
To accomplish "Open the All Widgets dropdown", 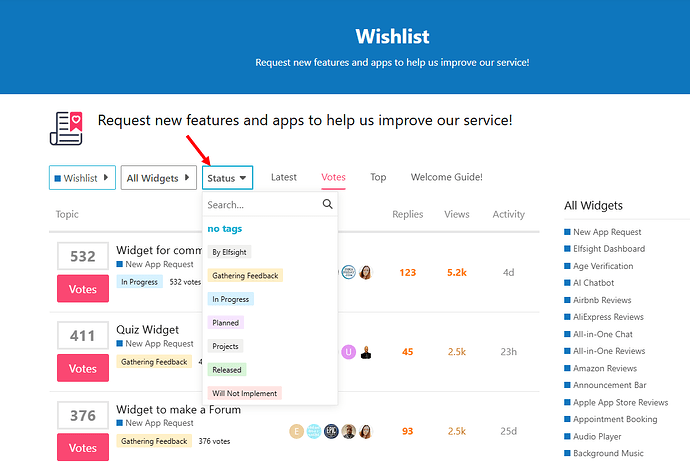I will click(x=158, y=178).
